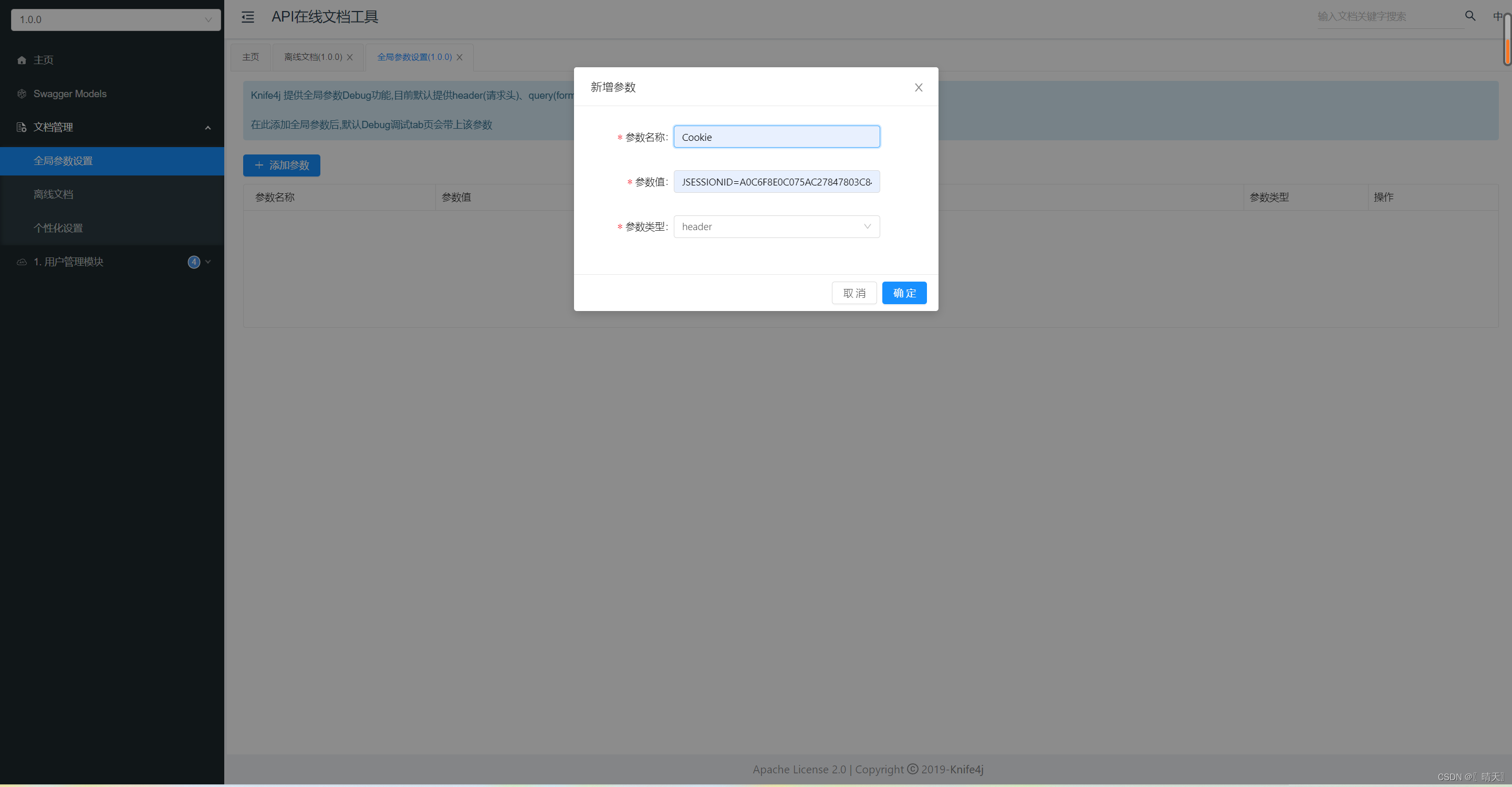Click the 取消 cancel button
This screenshot has height=787, width=1512.
pyautogui.click(x=853, y=293)
